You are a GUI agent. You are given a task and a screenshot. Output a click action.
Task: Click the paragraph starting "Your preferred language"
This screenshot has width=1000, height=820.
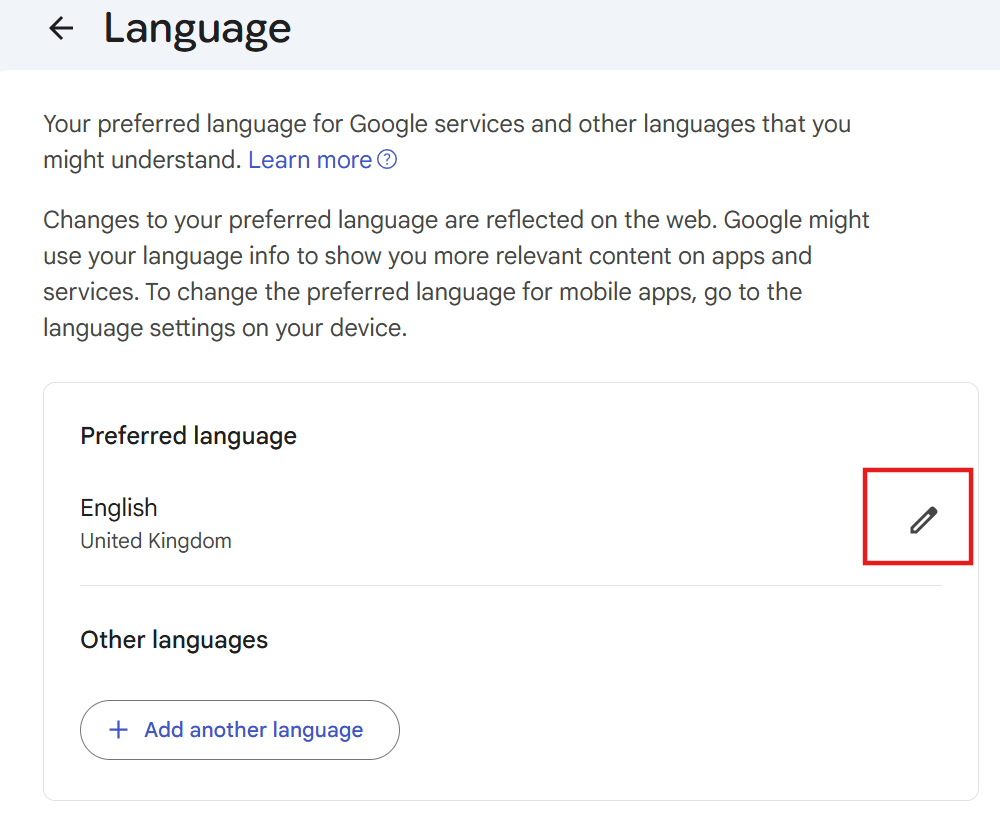click(446, 125)
